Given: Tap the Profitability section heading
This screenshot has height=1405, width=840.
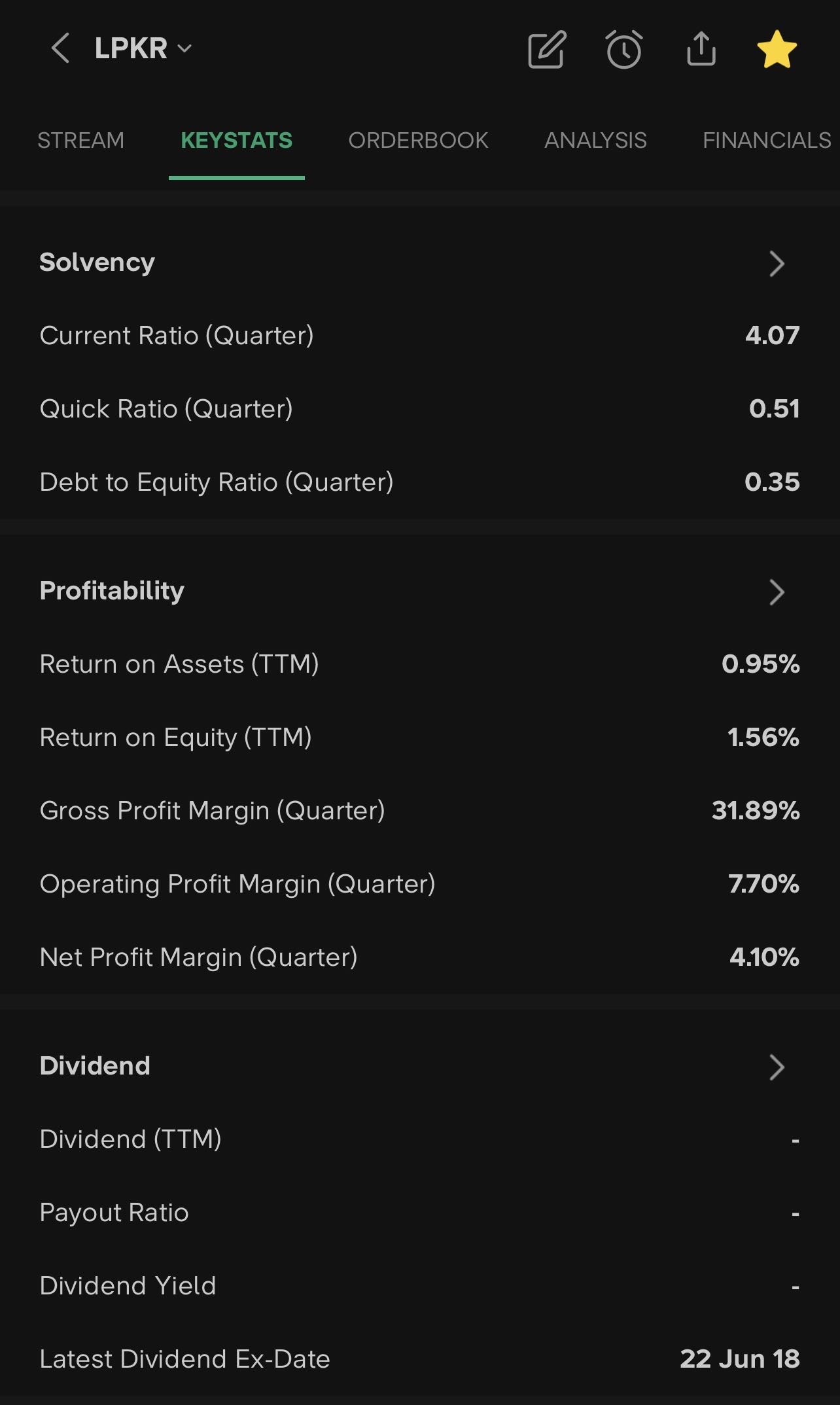Looking at the screenshot, I should click(x=112, y=591).
